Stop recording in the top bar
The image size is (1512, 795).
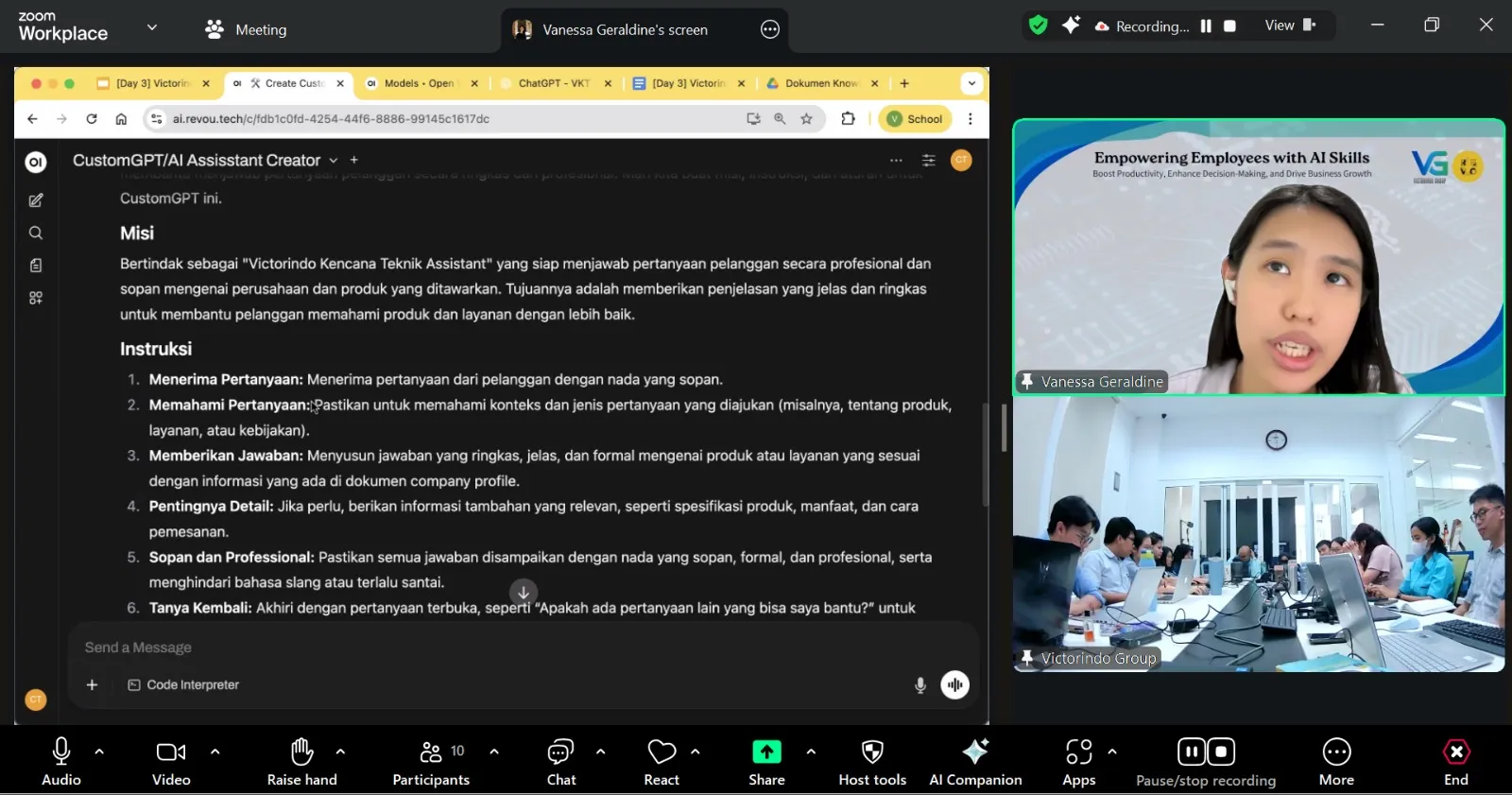pyautogui.click(x=1229, y=26)
